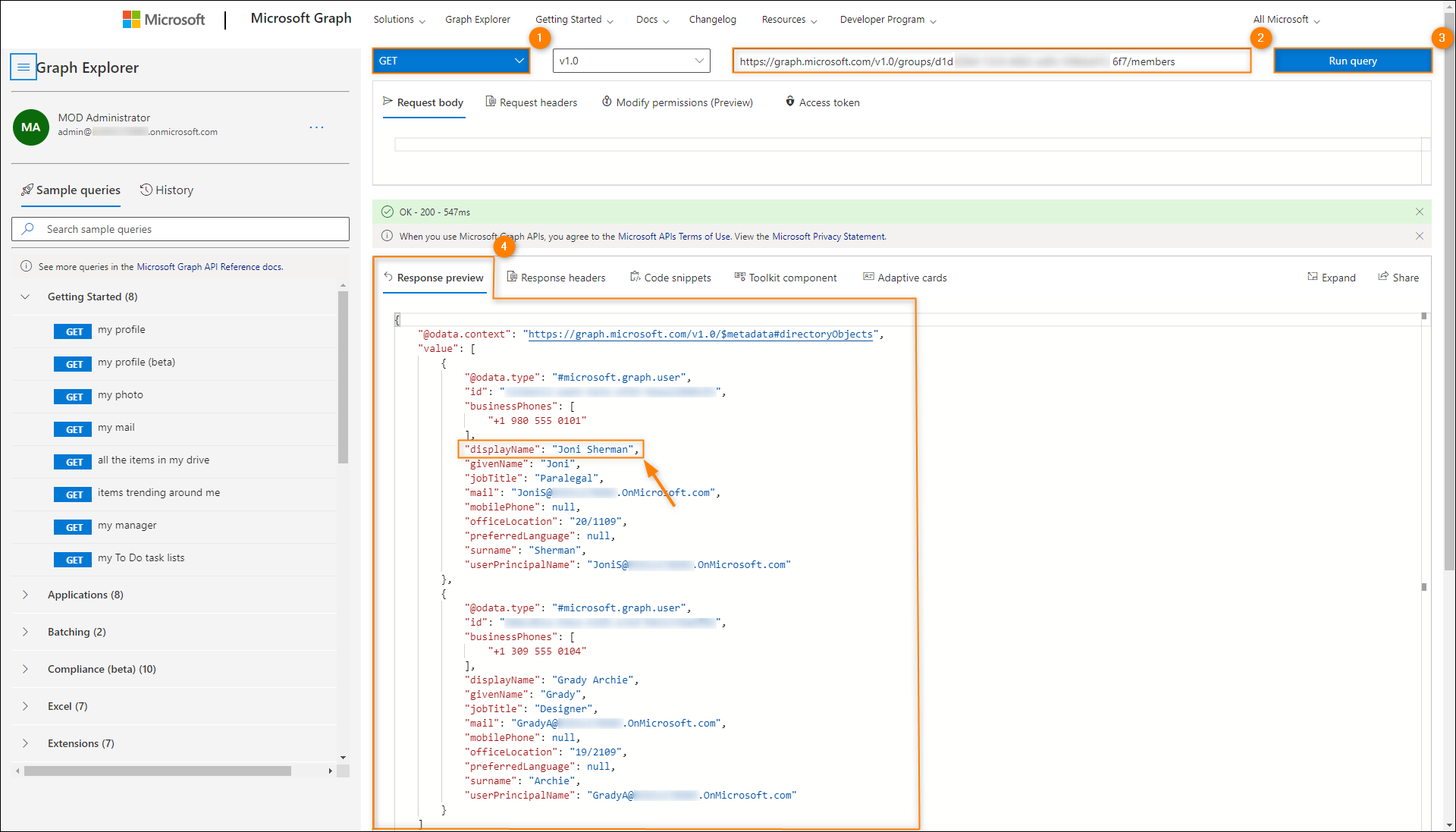Dismiss the OK 200 status message
1456x832 pixels.
[1420, 212]
